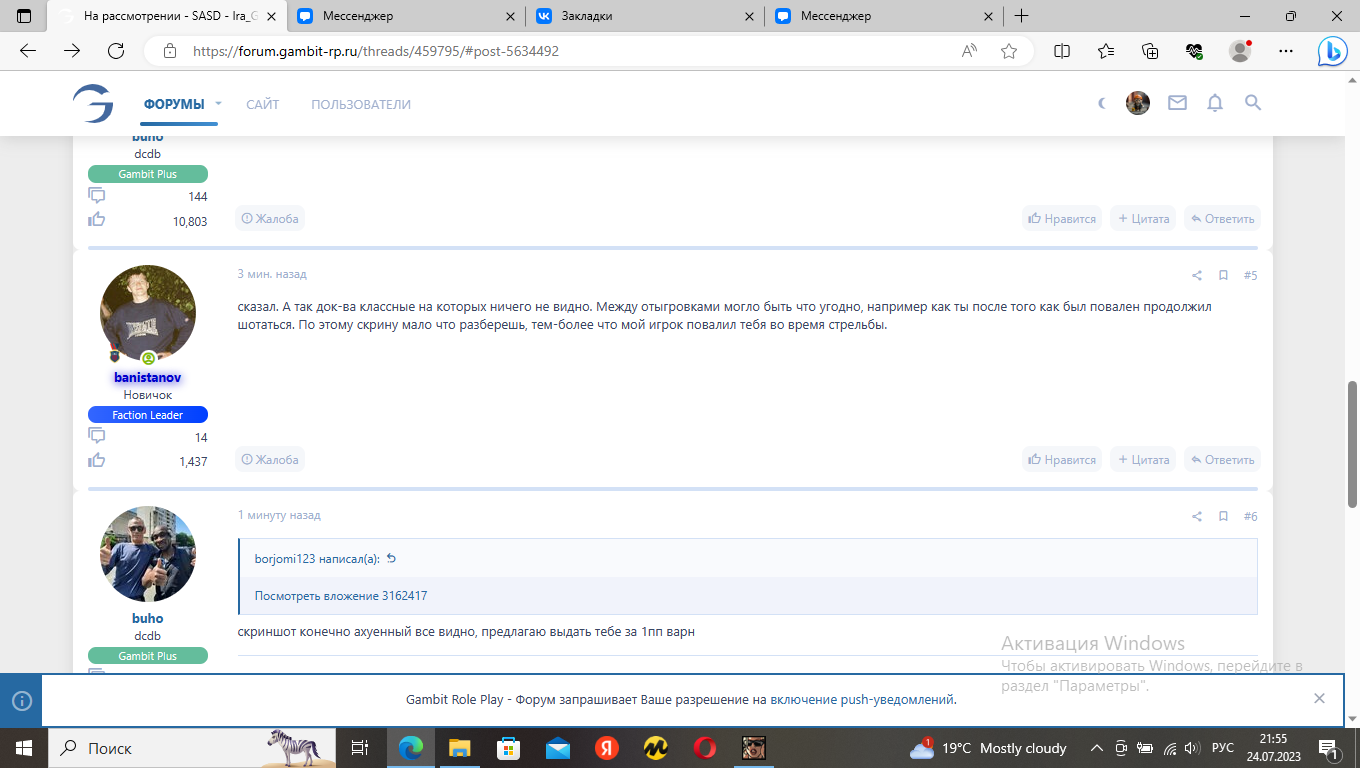Bookmark post #6 with bookmark icon

[1223, 516]
